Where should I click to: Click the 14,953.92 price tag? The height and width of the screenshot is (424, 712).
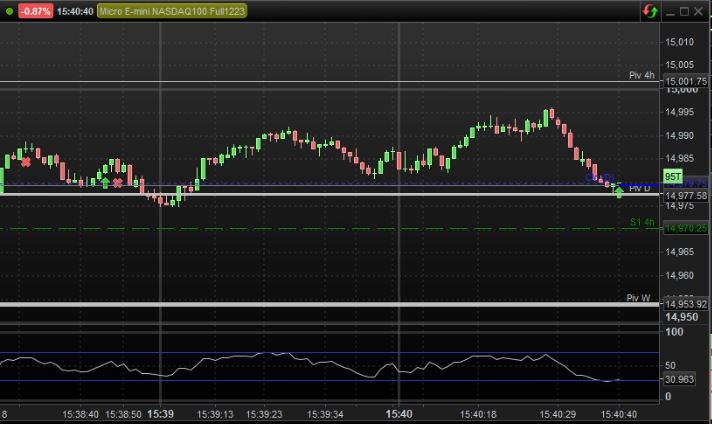(x=686, y=304)
